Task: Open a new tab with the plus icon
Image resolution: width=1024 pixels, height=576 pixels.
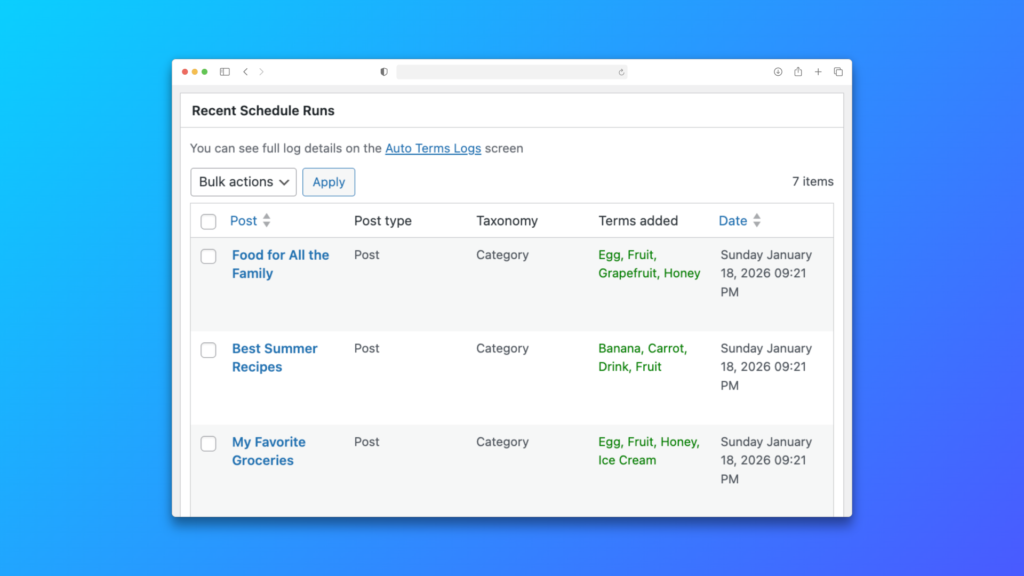Action: pos(818,72)
